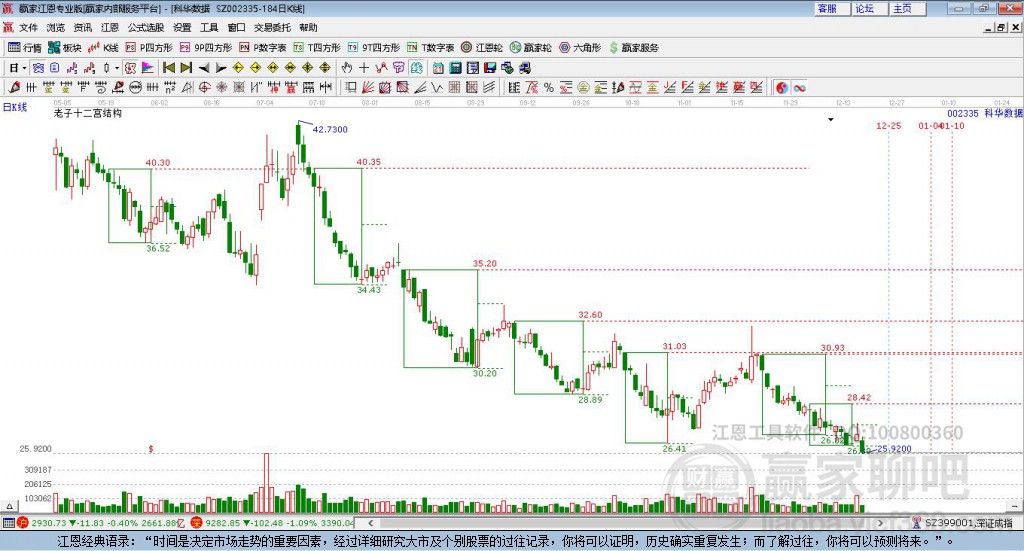The width and height of the screenshot is (1024, 551).
Task: Click the 论坛 forum button
Action: 868,8
